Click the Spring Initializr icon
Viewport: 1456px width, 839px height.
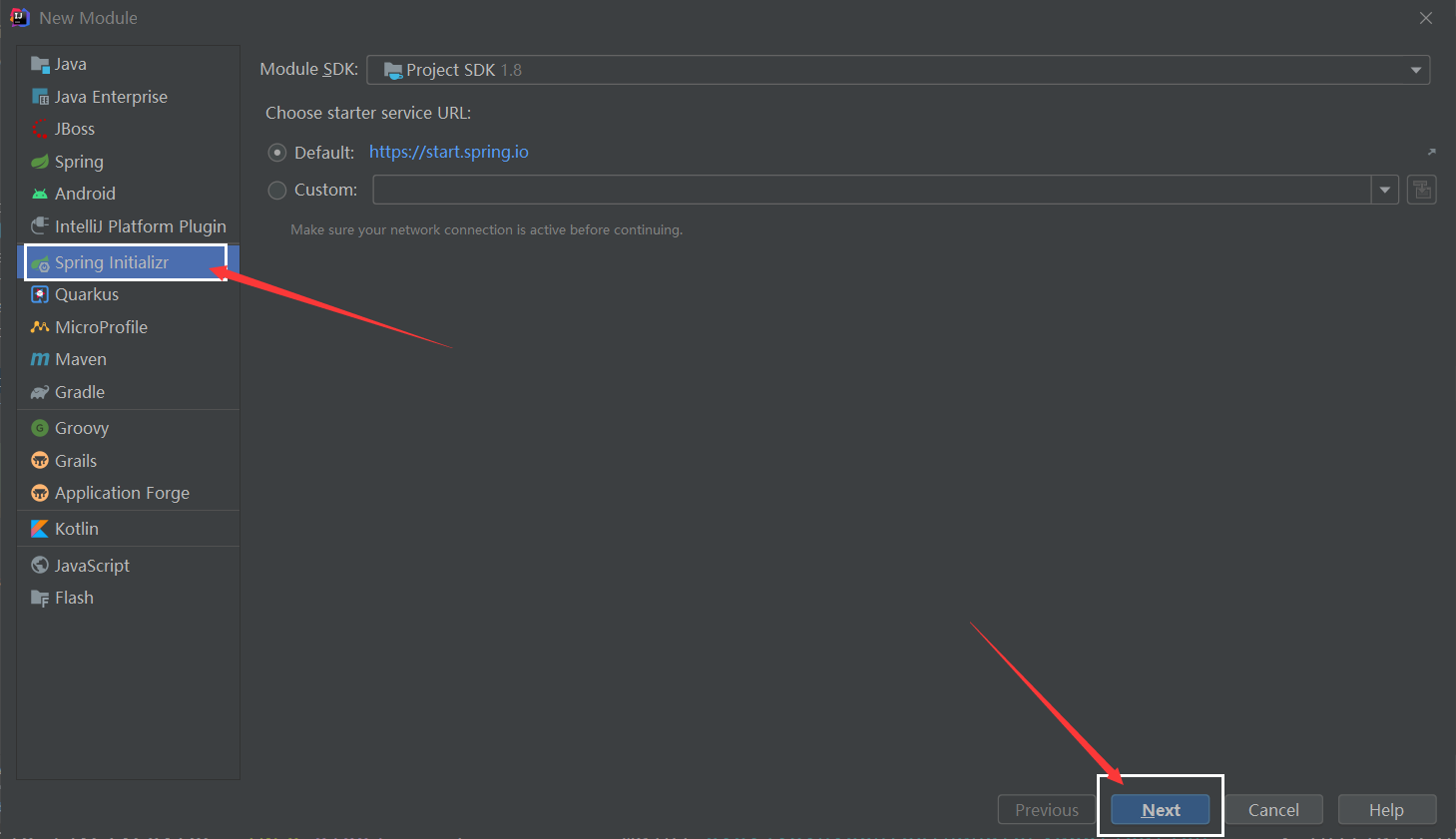pos(40,263)
